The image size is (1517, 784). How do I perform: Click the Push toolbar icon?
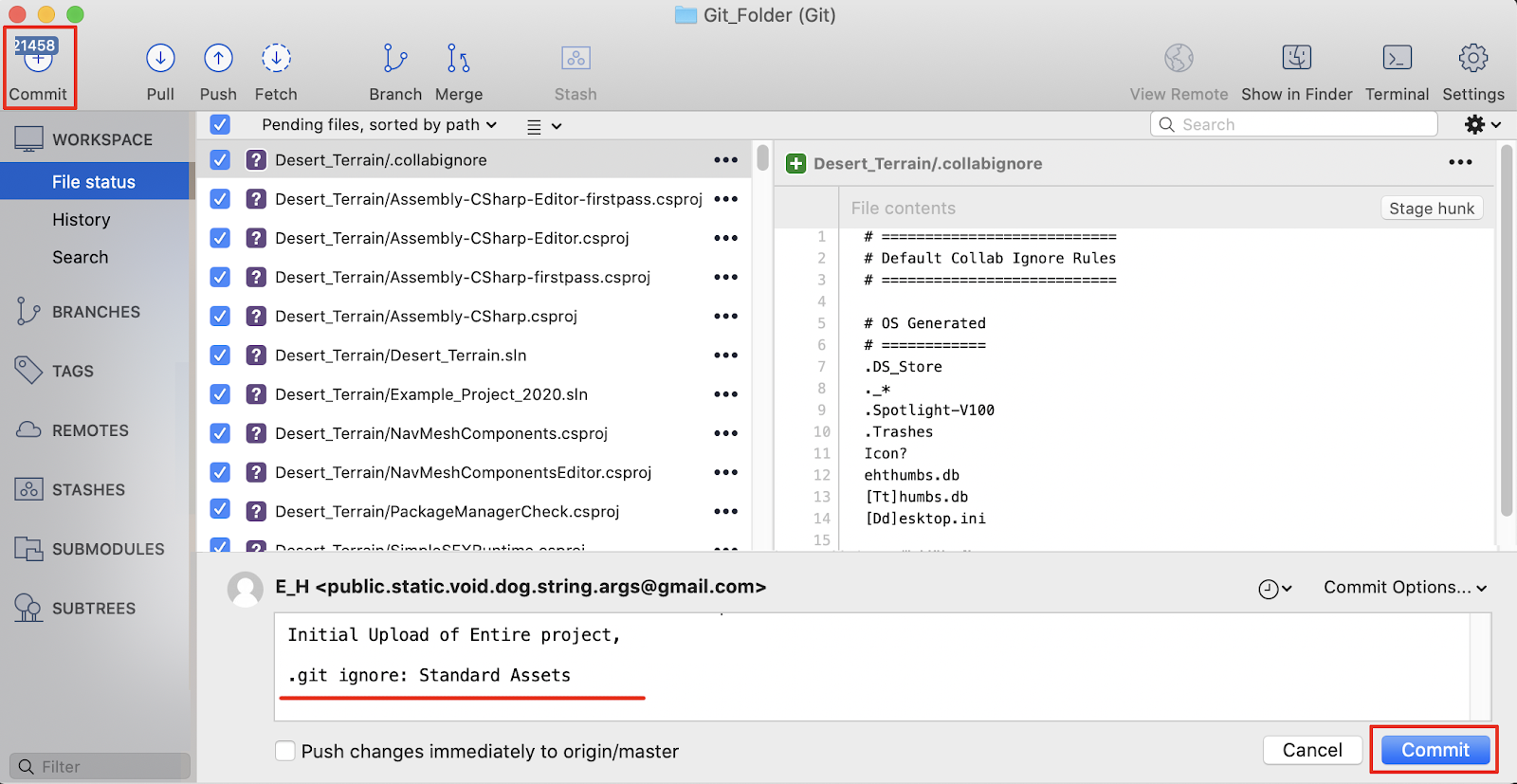(218, 60)
